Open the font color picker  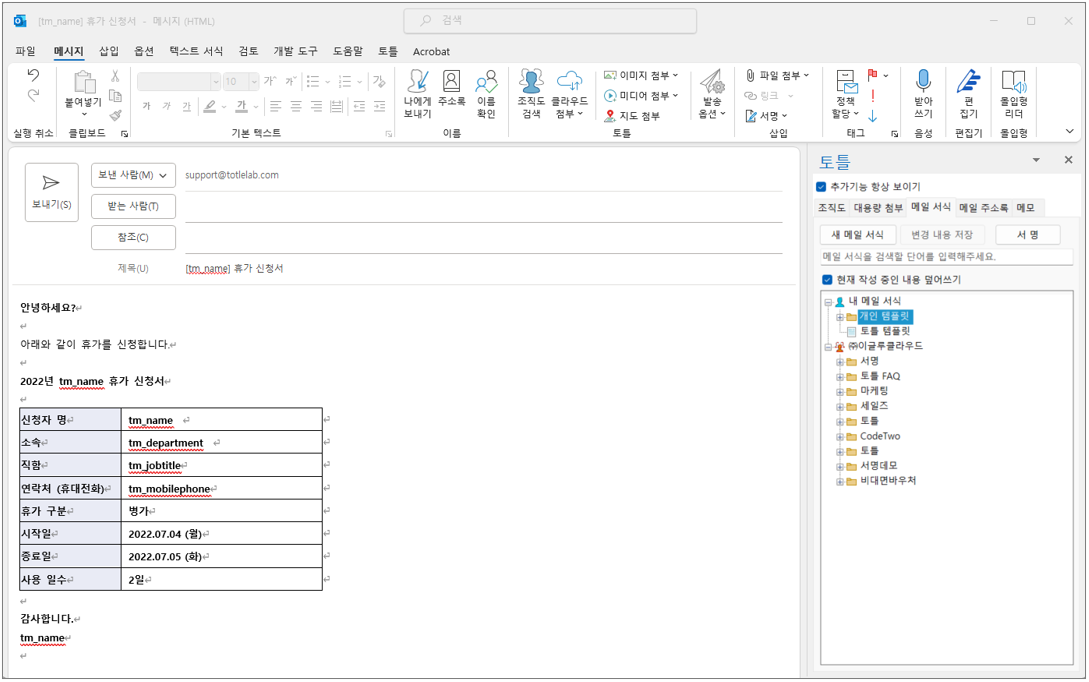tap(256, 107)
